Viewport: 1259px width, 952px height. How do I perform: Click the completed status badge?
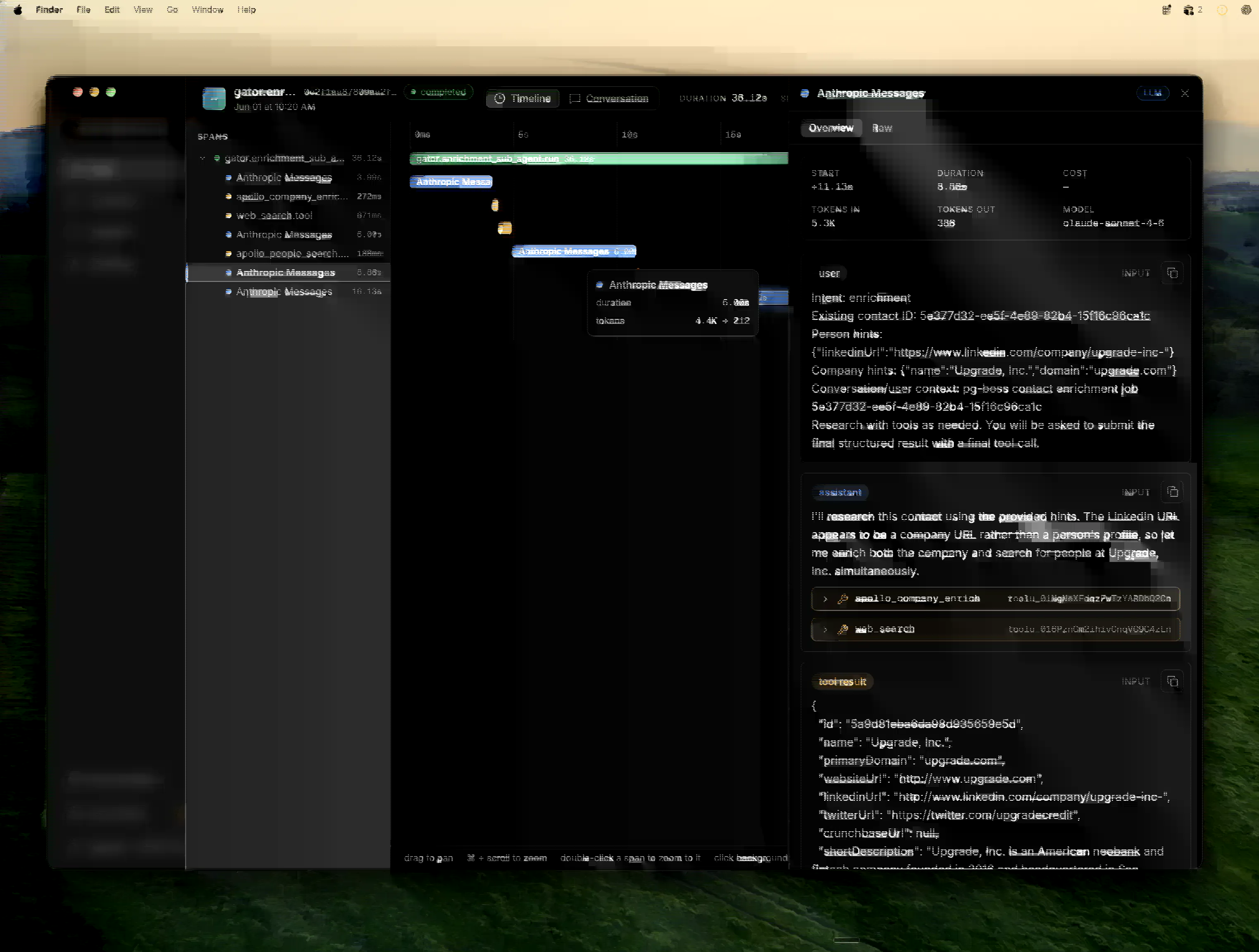tap(439, 92)
